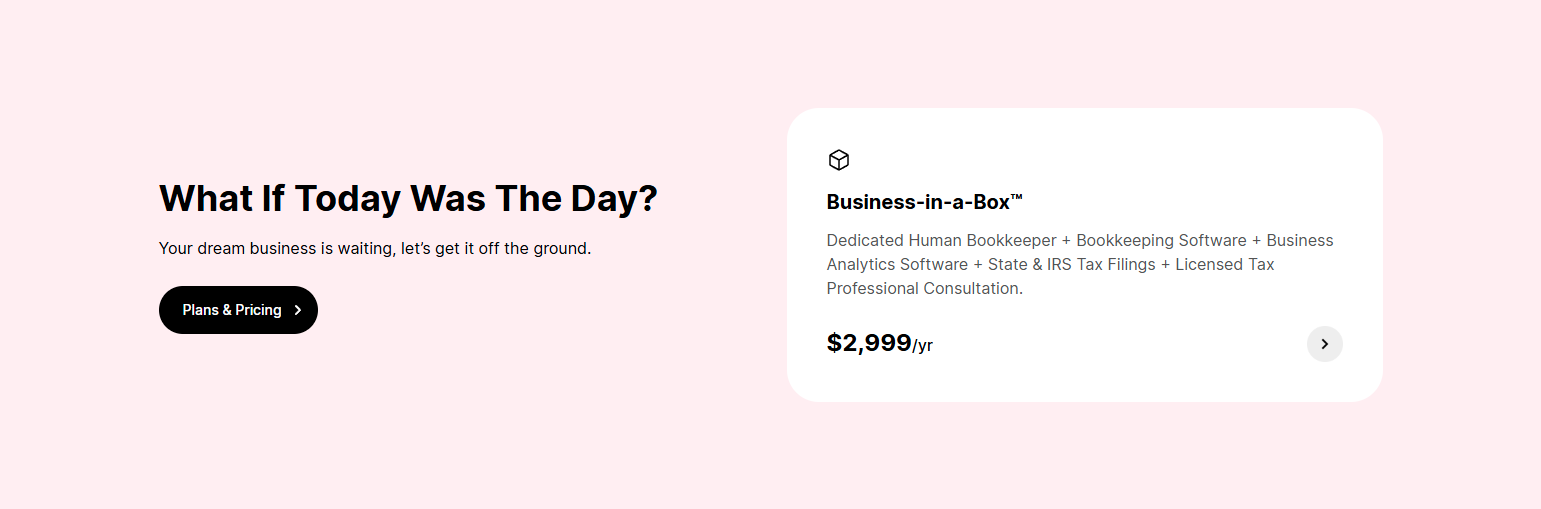The width and height of the screenshot is (1541, 509).
Task: Click the cube icon on the card
Action: (x=838, y=160)
